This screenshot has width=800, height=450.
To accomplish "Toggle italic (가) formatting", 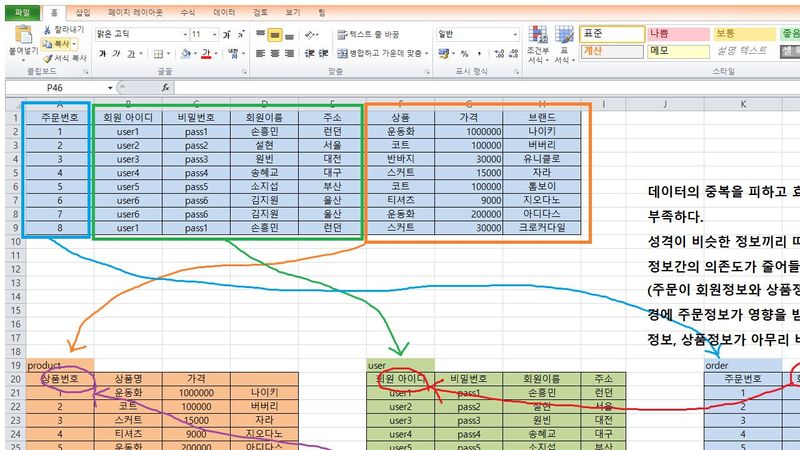I will [x=117, y=54].
